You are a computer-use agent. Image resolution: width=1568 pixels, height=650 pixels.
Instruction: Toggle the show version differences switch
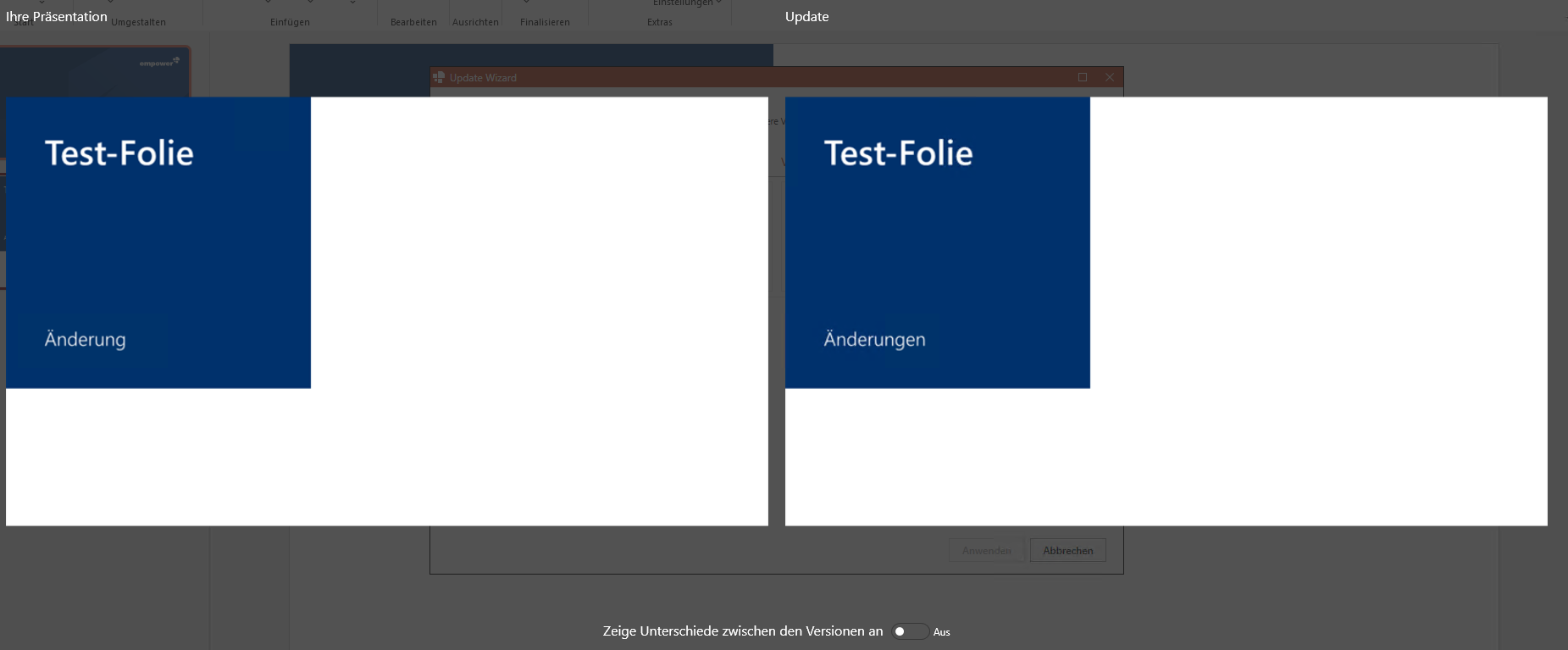pos(910,631)
